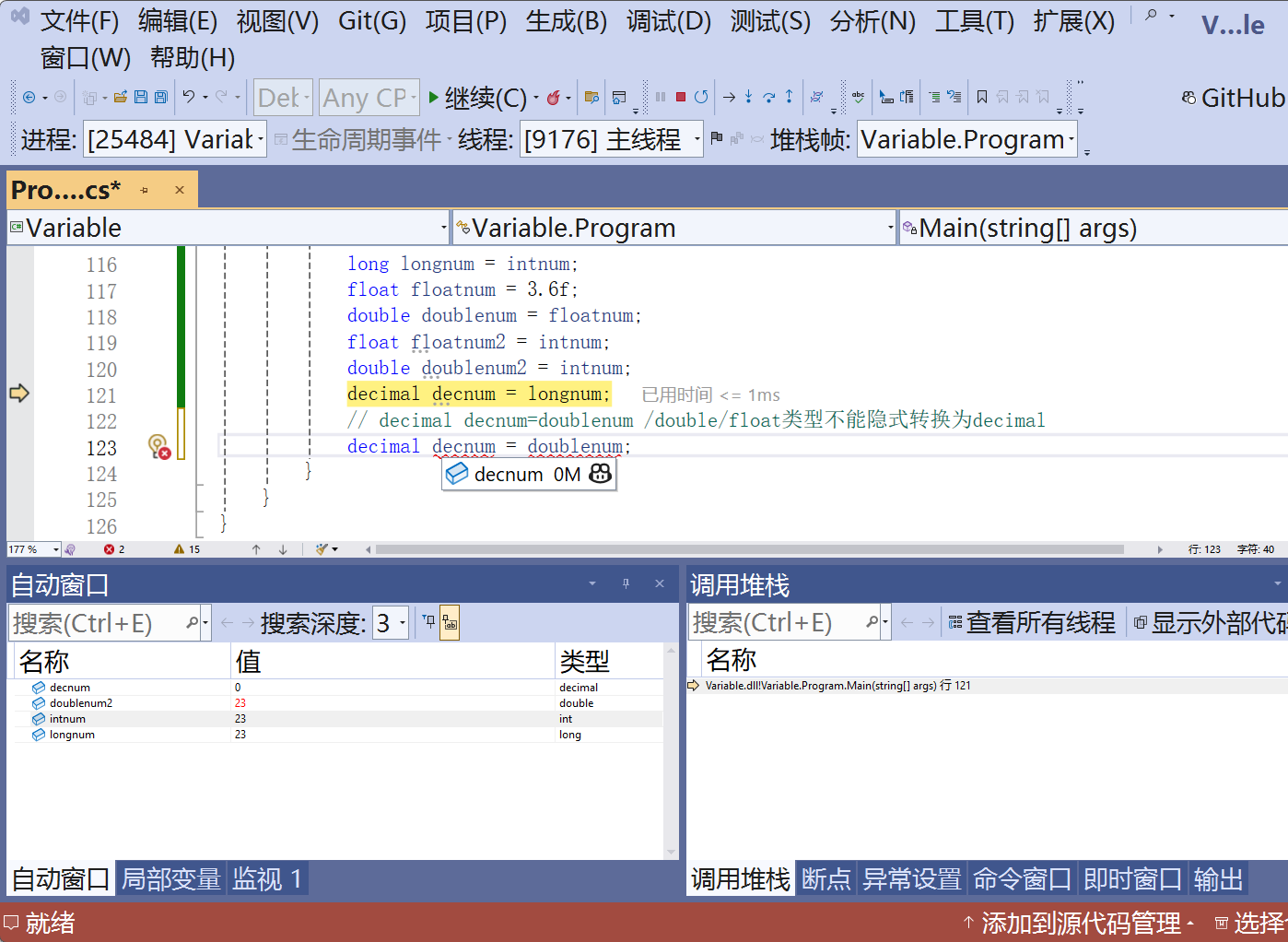Toggle case-sensitive 'ab' button in Autos window

450,624
